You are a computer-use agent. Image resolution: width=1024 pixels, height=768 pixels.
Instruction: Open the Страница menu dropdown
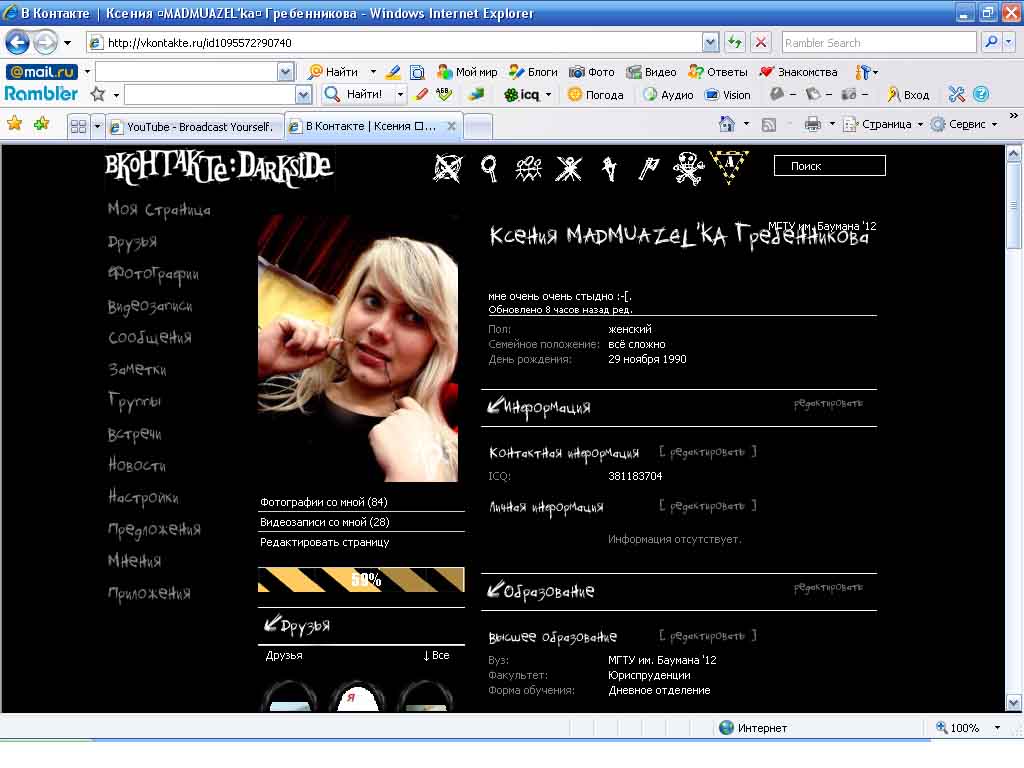click(x=920, y=124)
